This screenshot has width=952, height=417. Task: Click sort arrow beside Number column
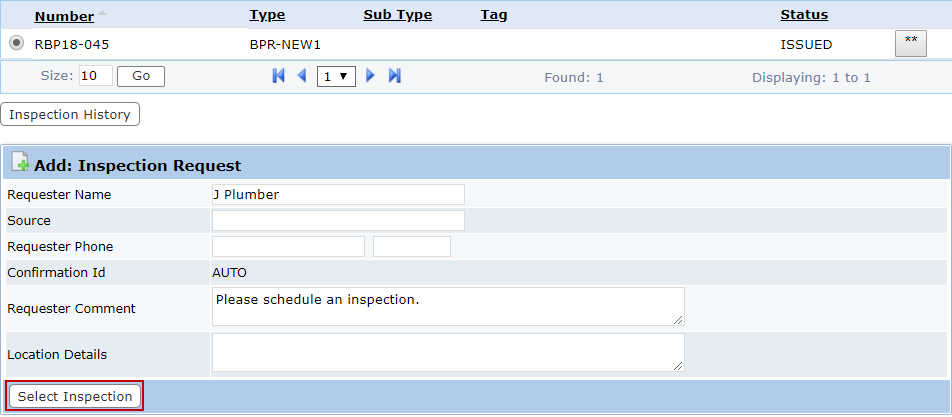point(102,13)
